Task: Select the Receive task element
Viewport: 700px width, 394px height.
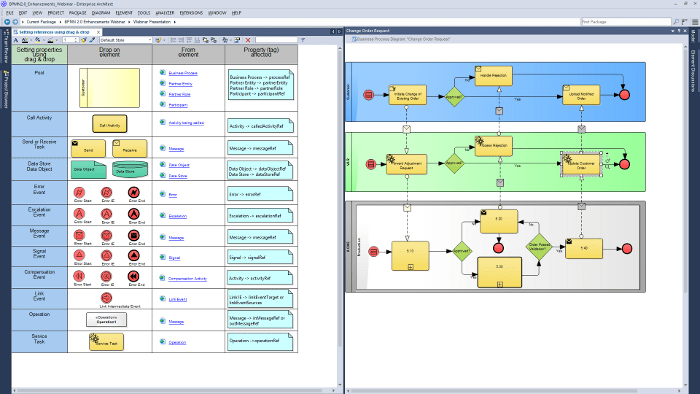Action: (x=129, y=148)
